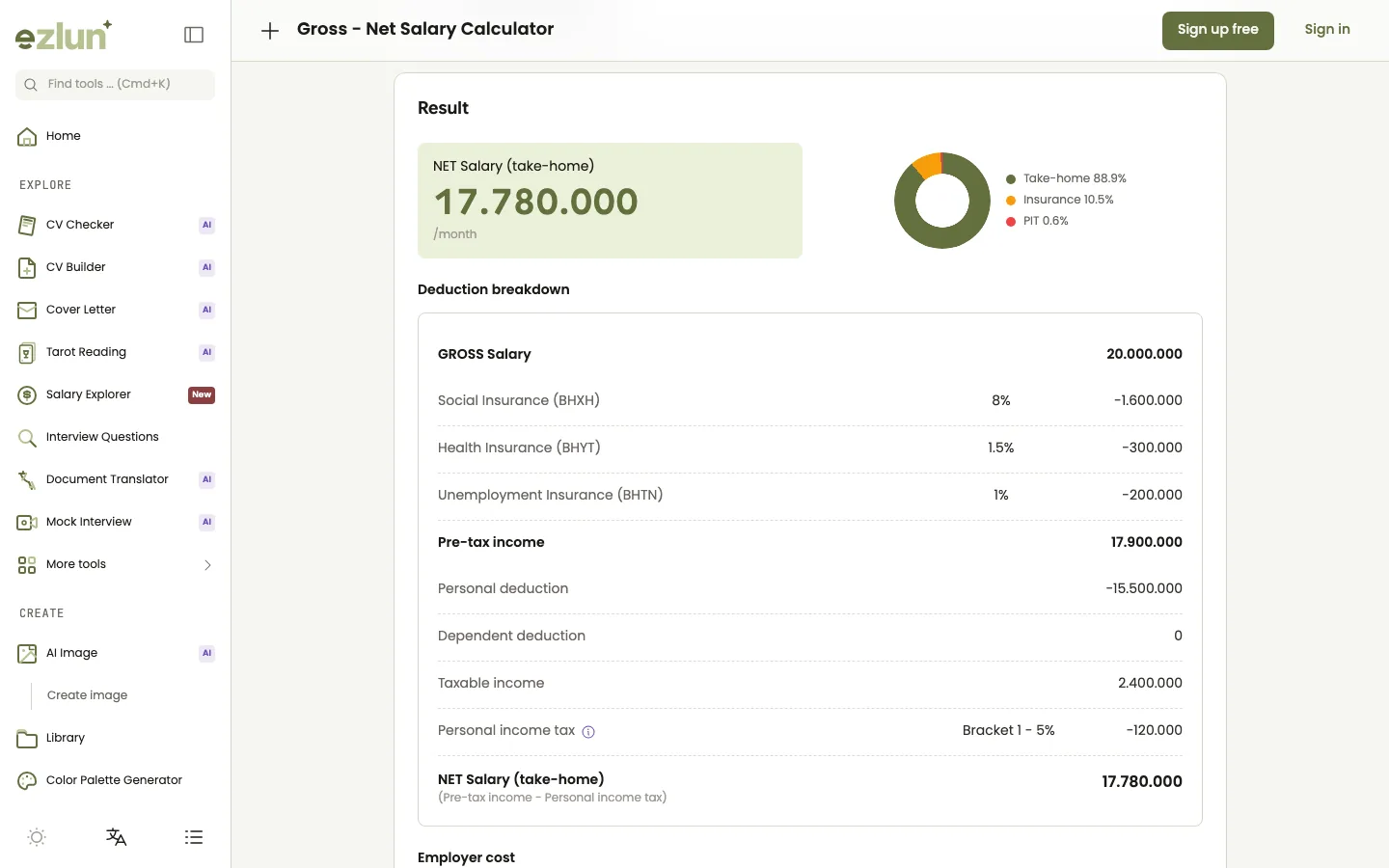Click the Personal income tax info icon
1389x868 pixels.
[x=588, y=732]
